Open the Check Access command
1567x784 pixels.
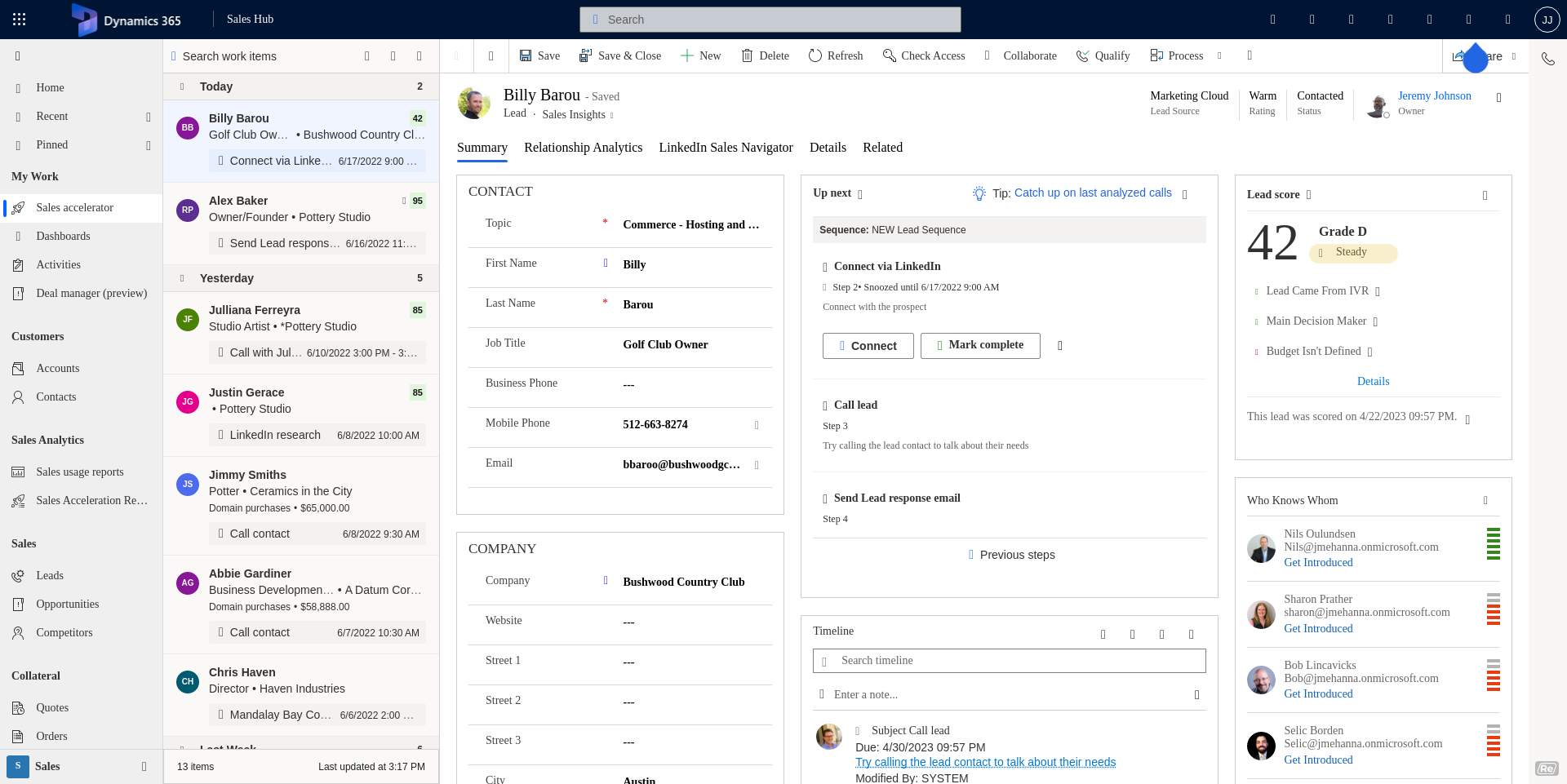(923, 55)
